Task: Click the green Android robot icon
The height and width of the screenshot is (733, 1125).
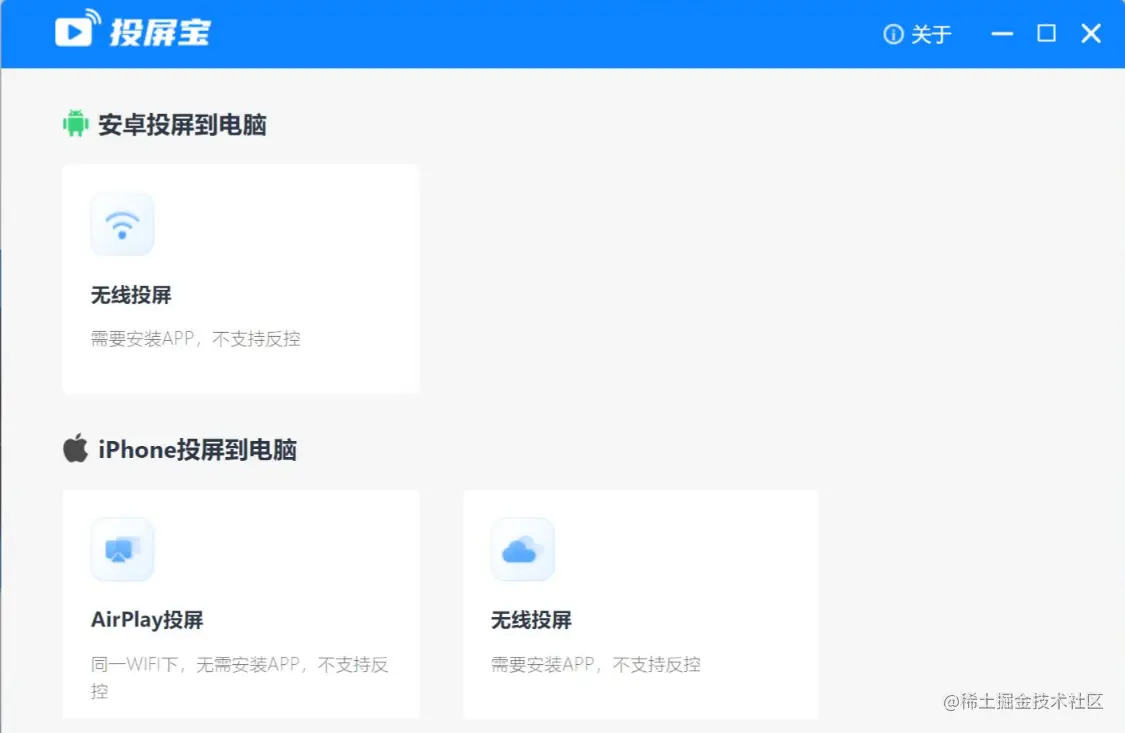Action: coord(75,123)
